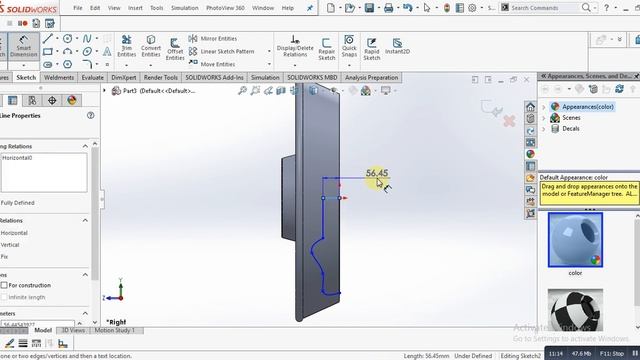Activate Rapid Sketch tool
Screen dimensions: 640x360
(x=371, y=49)
